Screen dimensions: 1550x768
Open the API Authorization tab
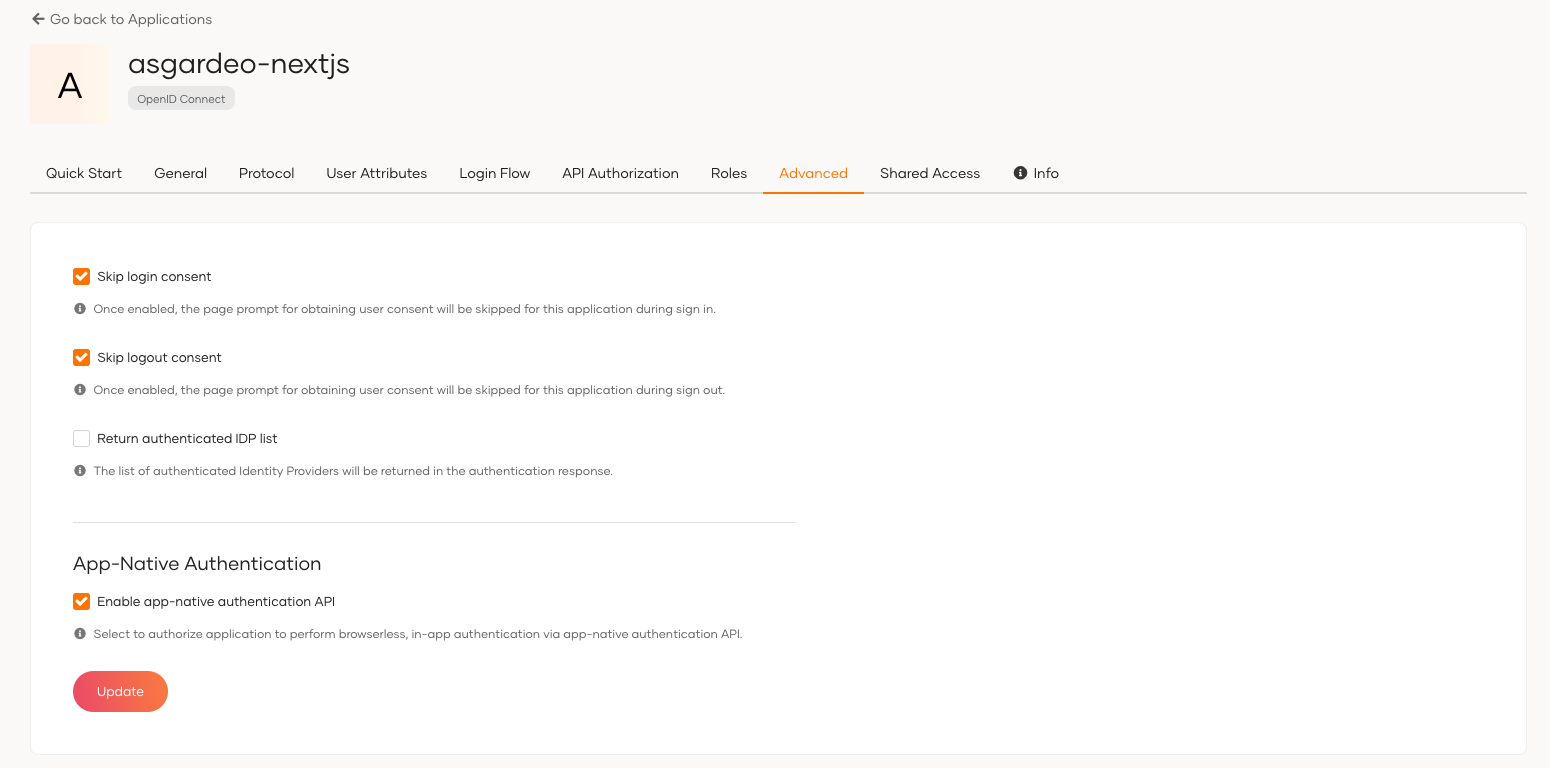[x=620, y=173]
